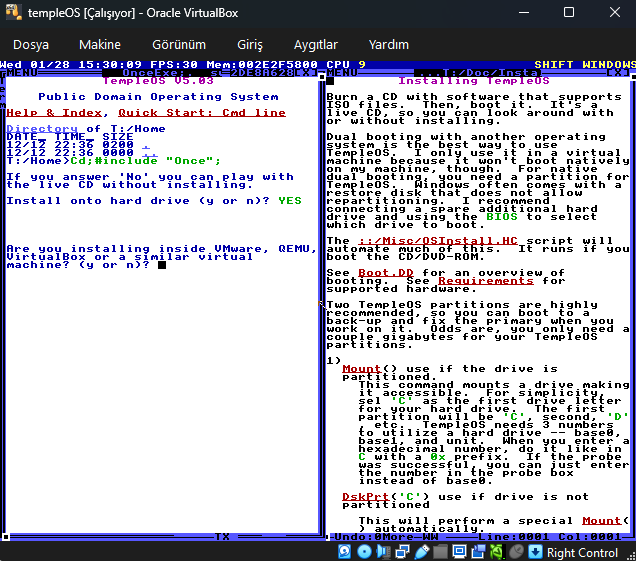
Task: Open MENU of the Installing TempleOS window
Action: click(x=342, y=73)
